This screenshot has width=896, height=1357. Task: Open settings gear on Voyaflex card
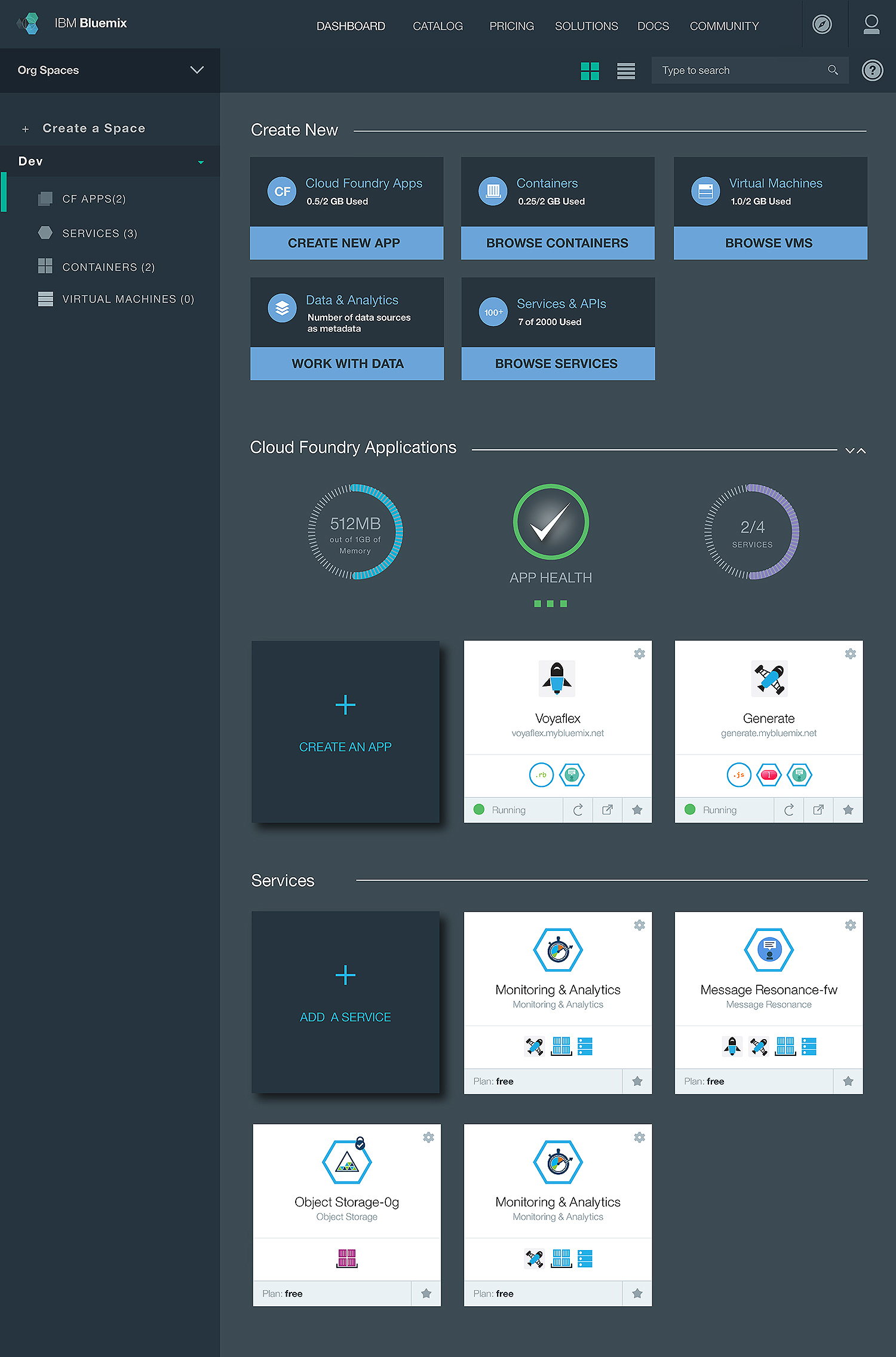pyautogui.click(x=639, y=654)
